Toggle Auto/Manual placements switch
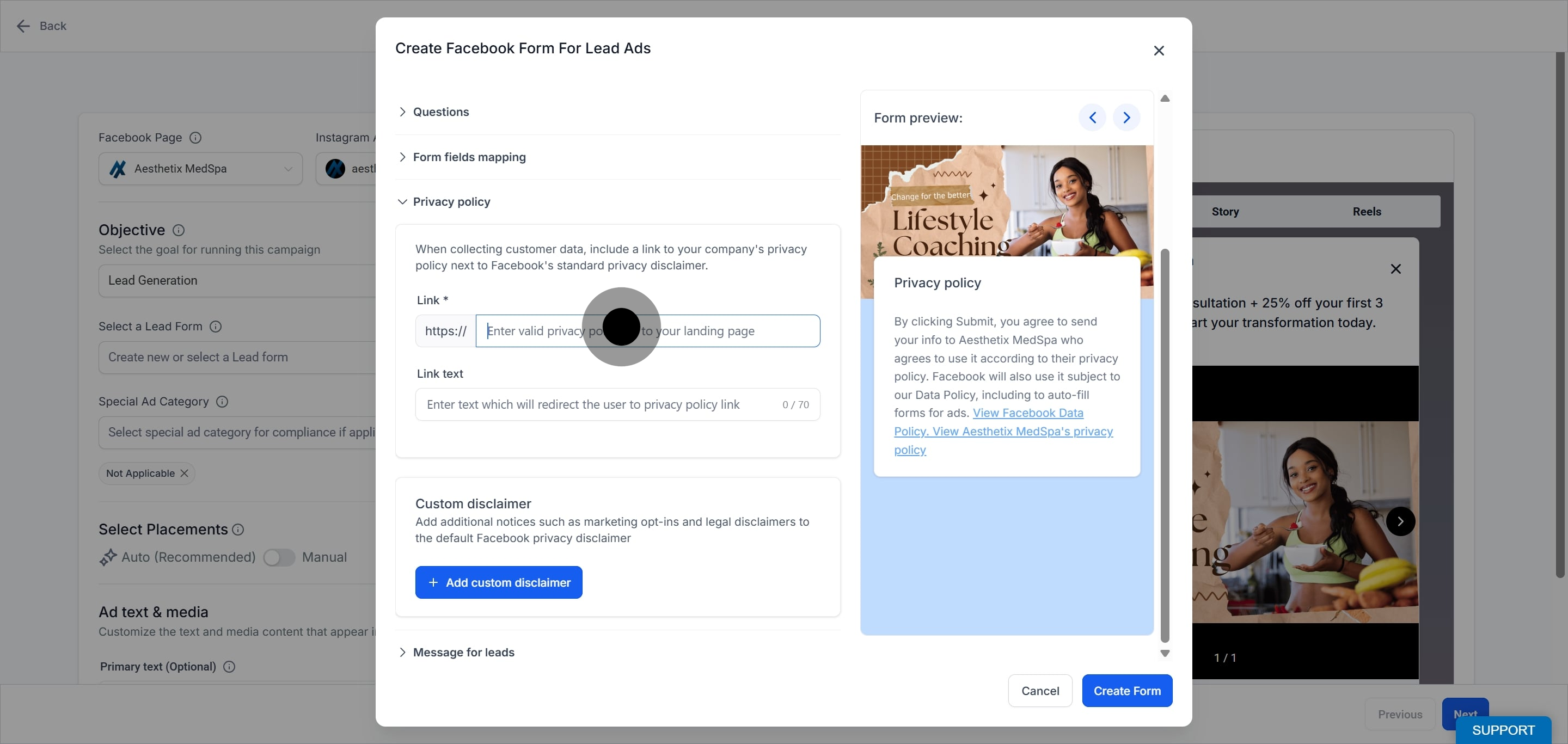1568x744 pixels. (279, 557)
